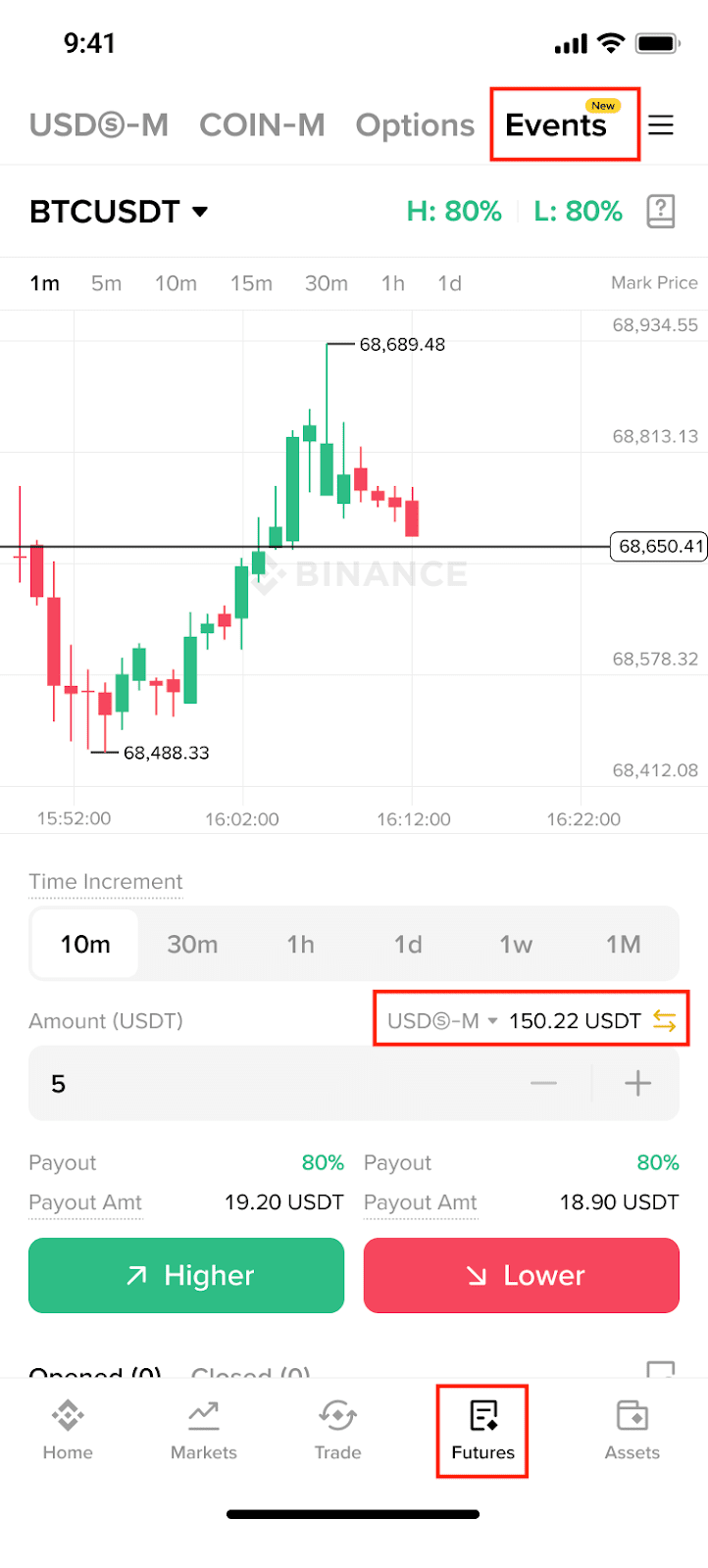Screen dimensions: 708x1568
Task: Select the 30m time increment option
Action: tap(192, 944)
